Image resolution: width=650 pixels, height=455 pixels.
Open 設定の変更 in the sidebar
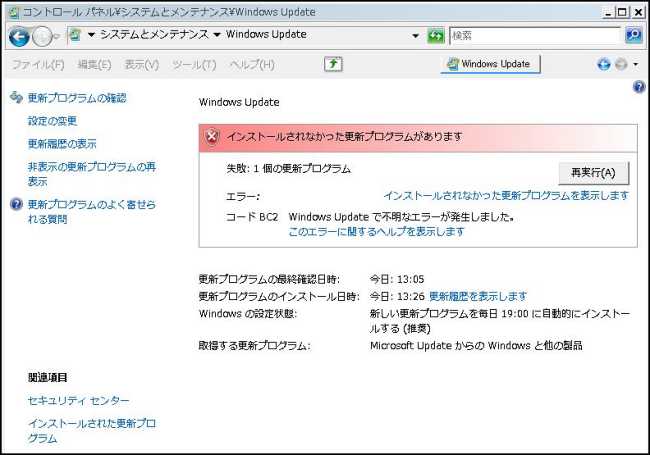coord(52,121)
